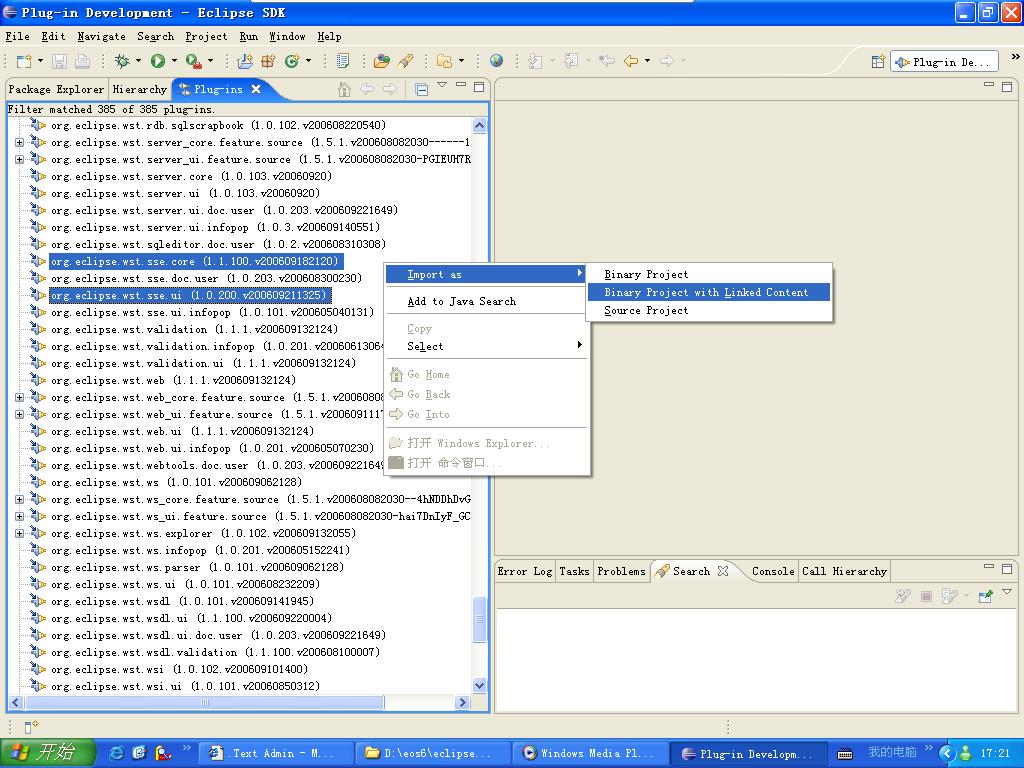Switch to Windows Media Player taskbar button
The image size is (1024, 768).
591,753
